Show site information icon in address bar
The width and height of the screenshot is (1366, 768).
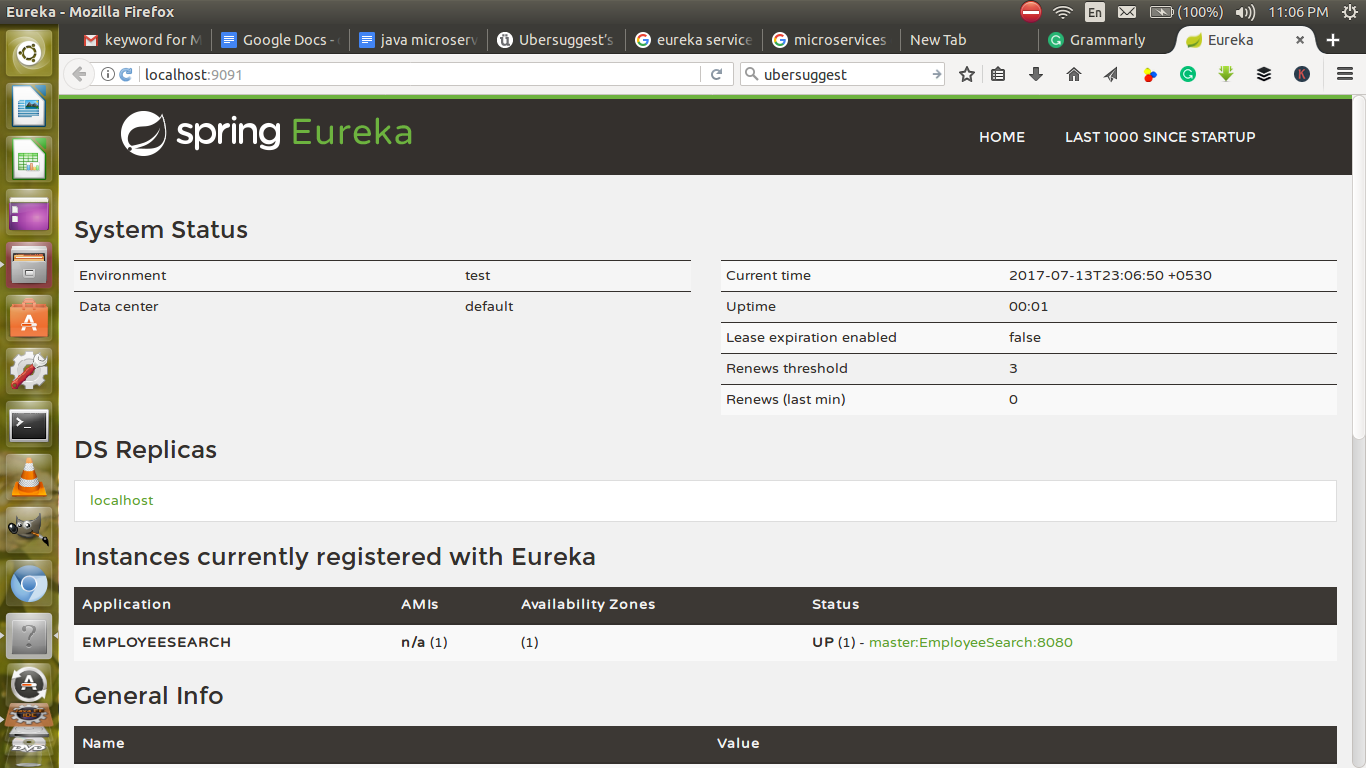pos(108,74)
